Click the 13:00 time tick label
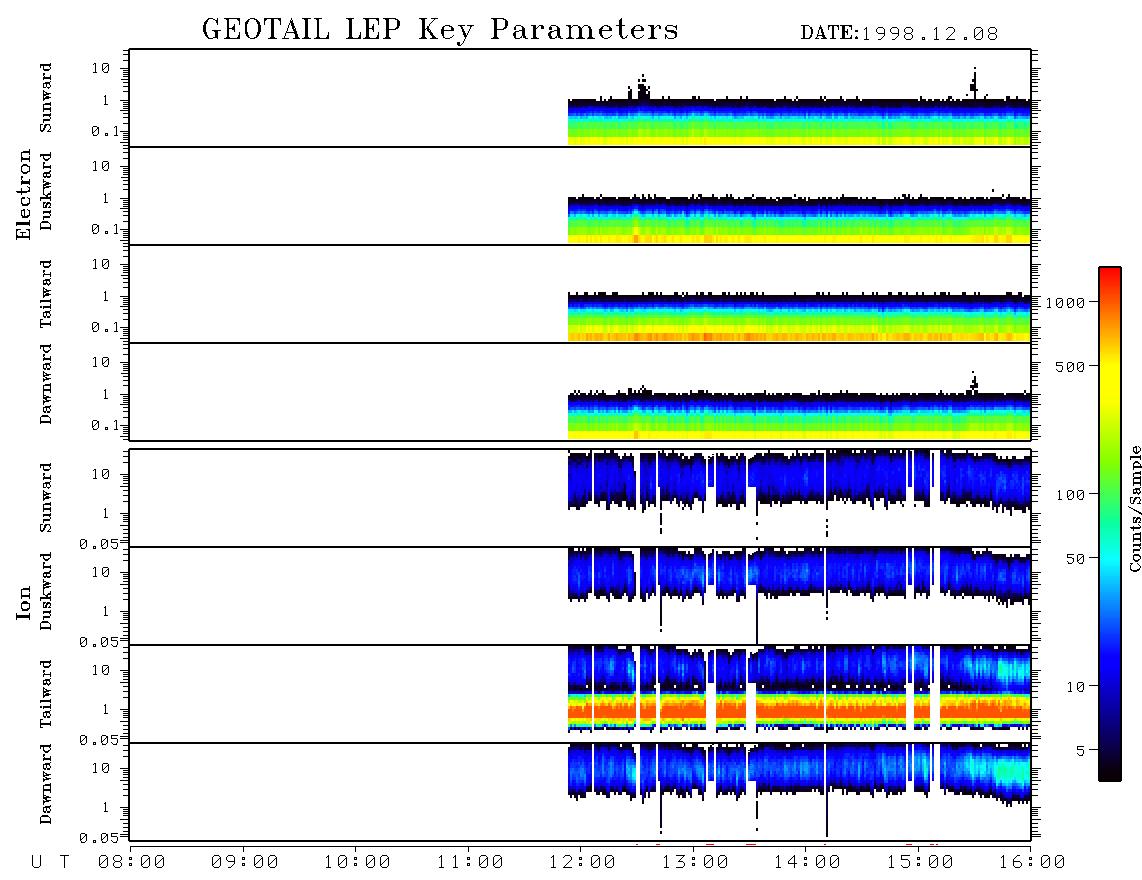The height and width of the screenshot is (880, 1142). [x=695, y=862]
